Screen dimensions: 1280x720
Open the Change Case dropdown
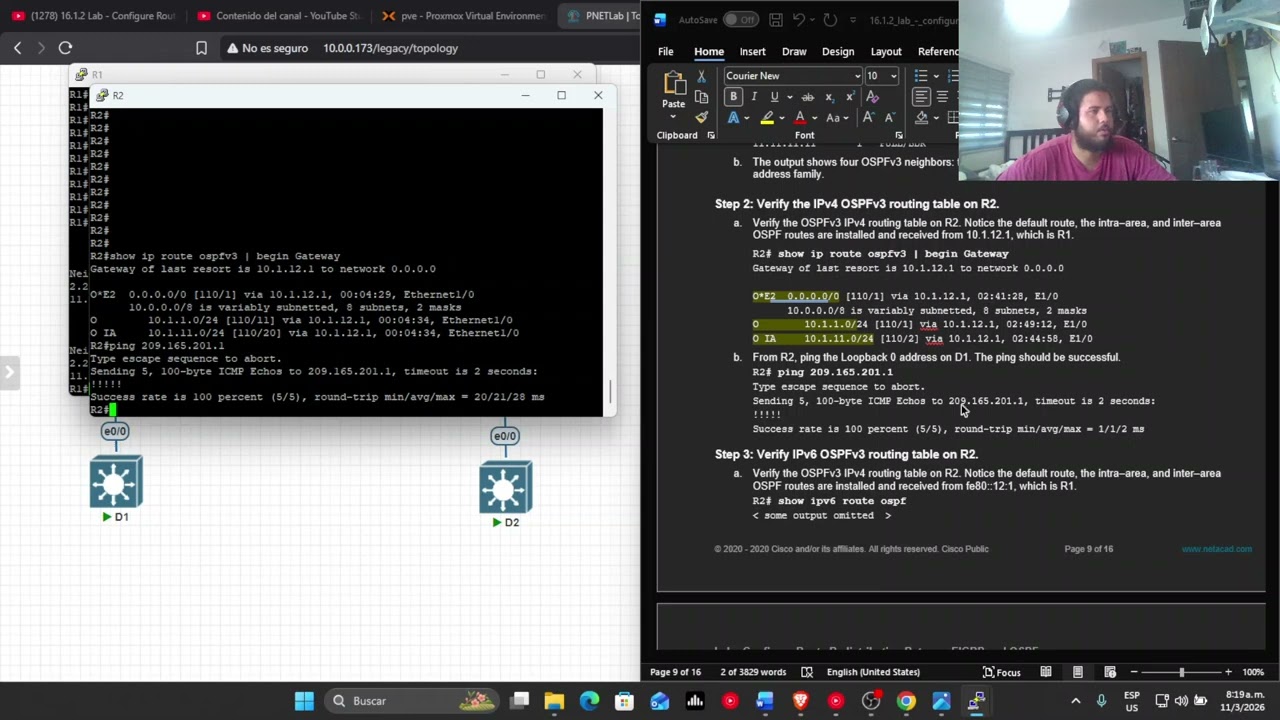(x=835, y=118)
